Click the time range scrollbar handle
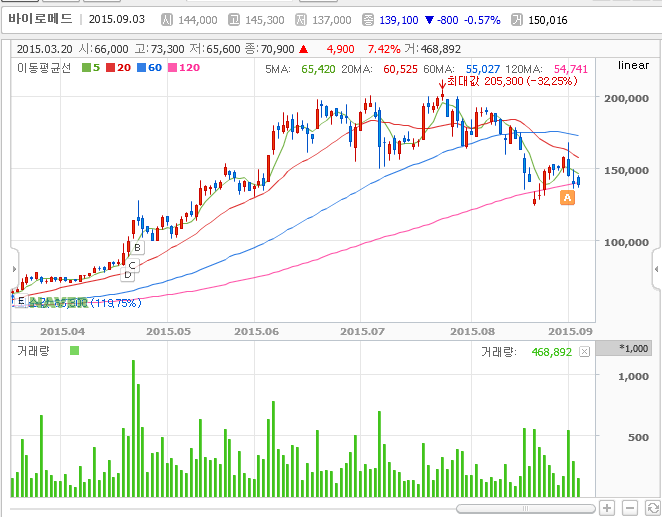The height and width of the screenshot is (517, 662). (x=526, y=509)
